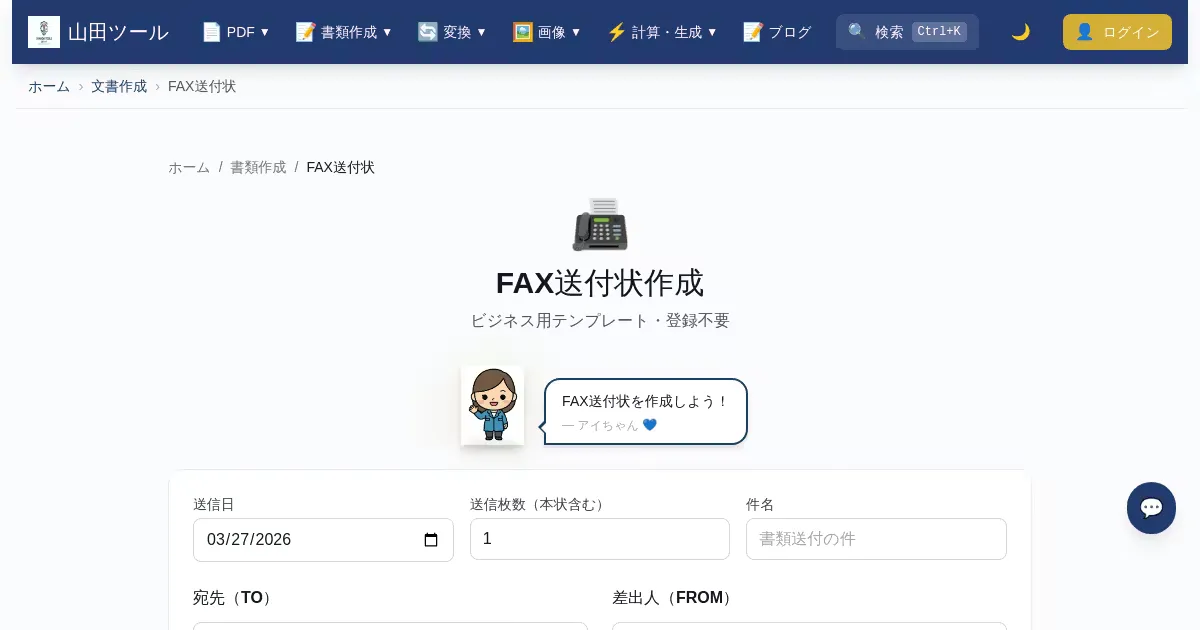
Task: Click the 山田ツール site logo image
Action: (x=44, y=32)
